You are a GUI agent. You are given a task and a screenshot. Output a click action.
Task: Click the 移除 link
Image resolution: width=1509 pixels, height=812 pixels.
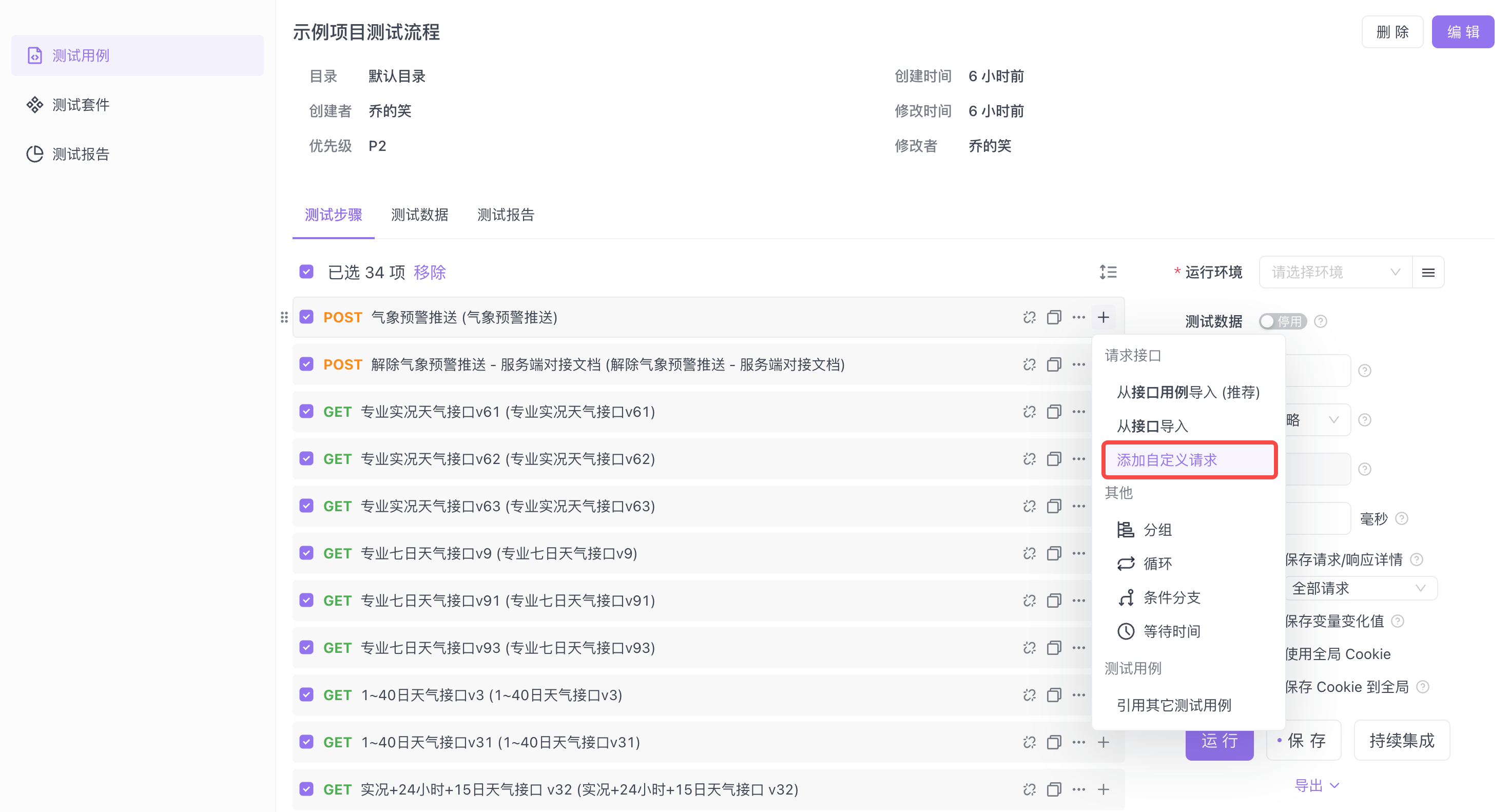point(430,273)
